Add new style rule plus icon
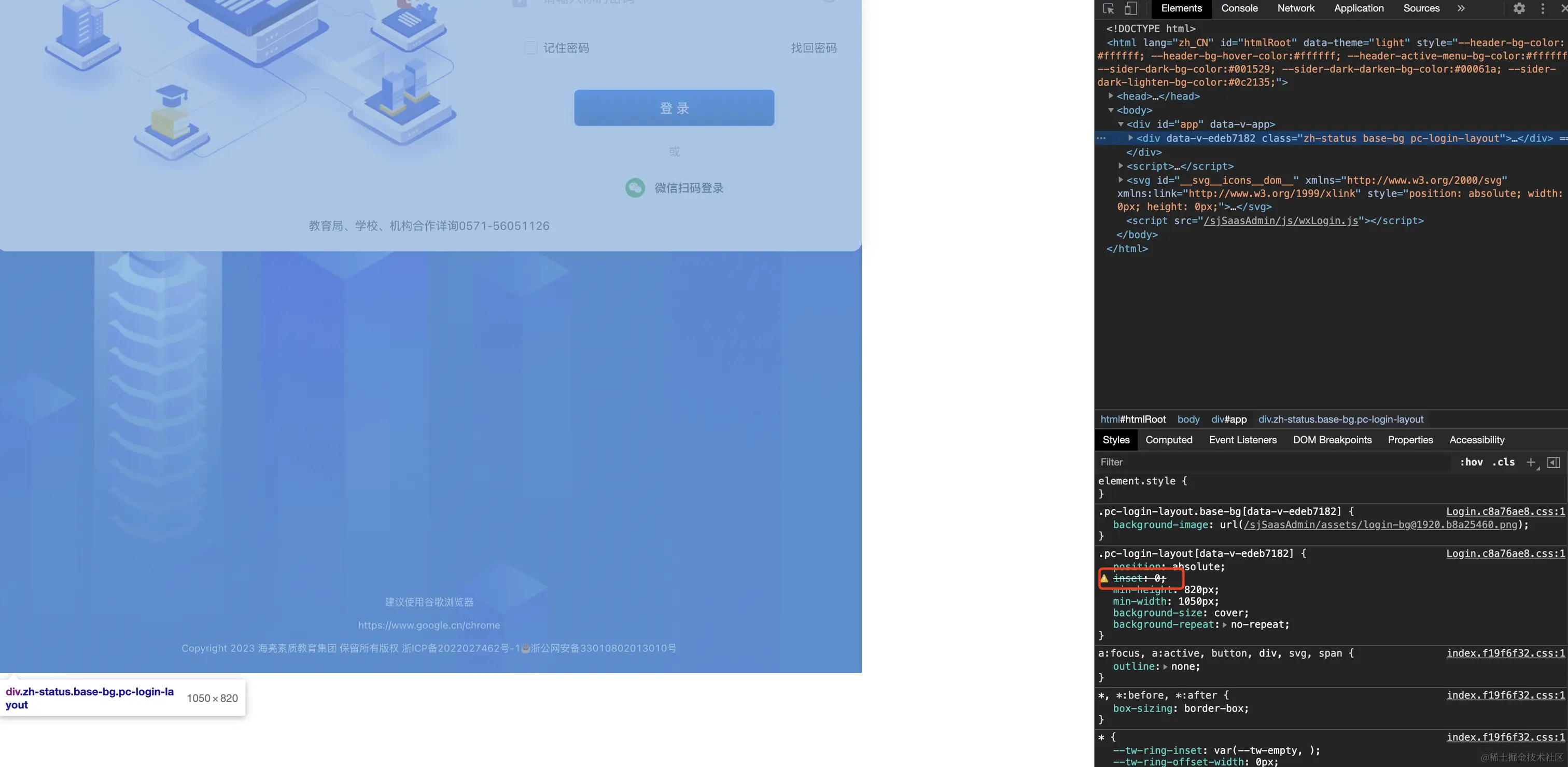Viewport: 1568px width, 767px height. click(1531, 462)
